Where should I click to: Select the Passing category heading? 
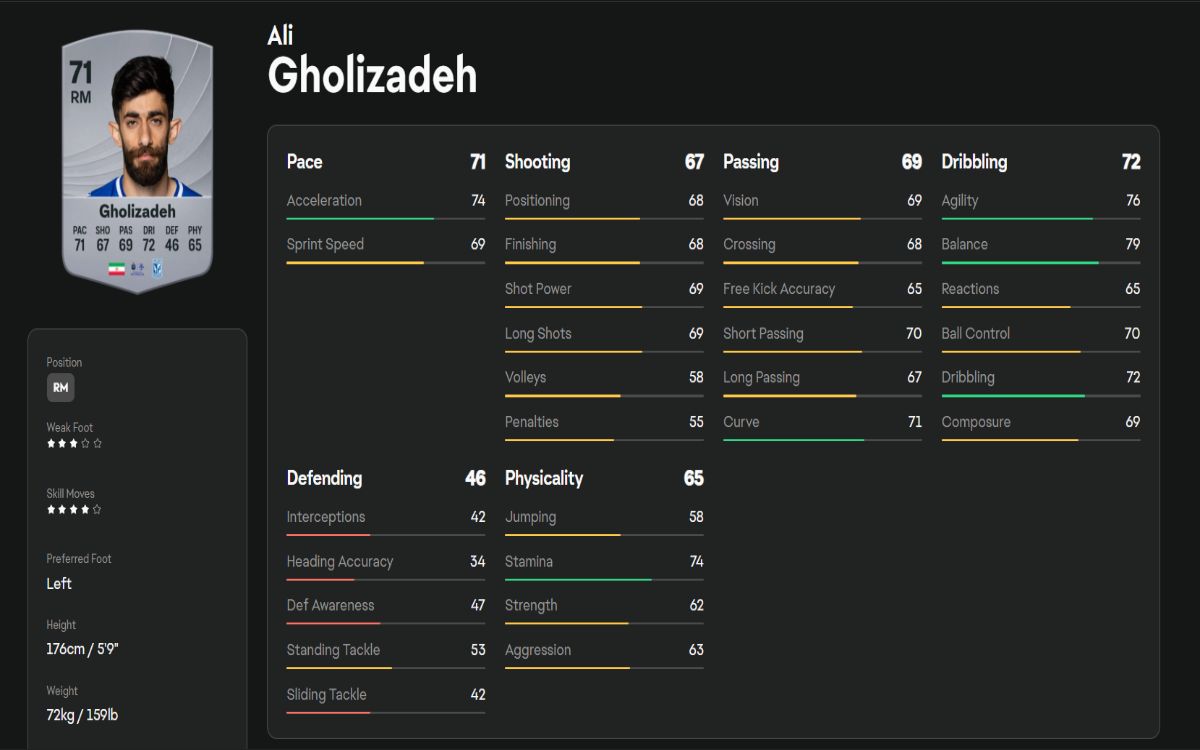pos(751,162)
